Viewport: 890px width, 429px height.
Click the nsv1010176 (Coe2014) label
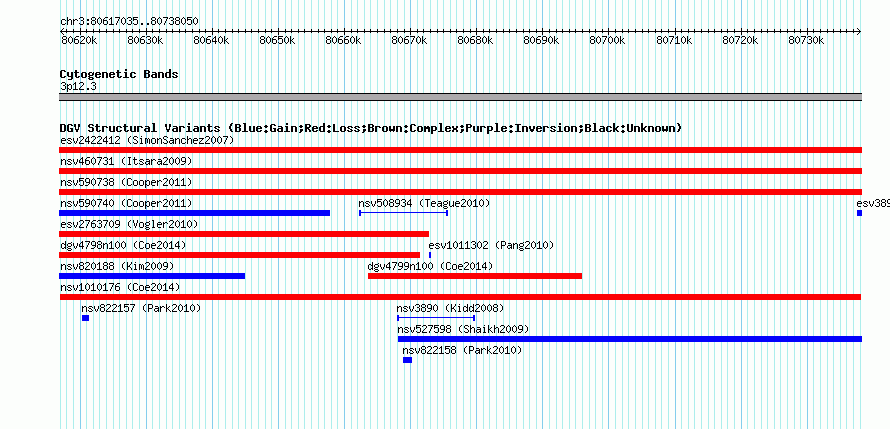[120, 287]
